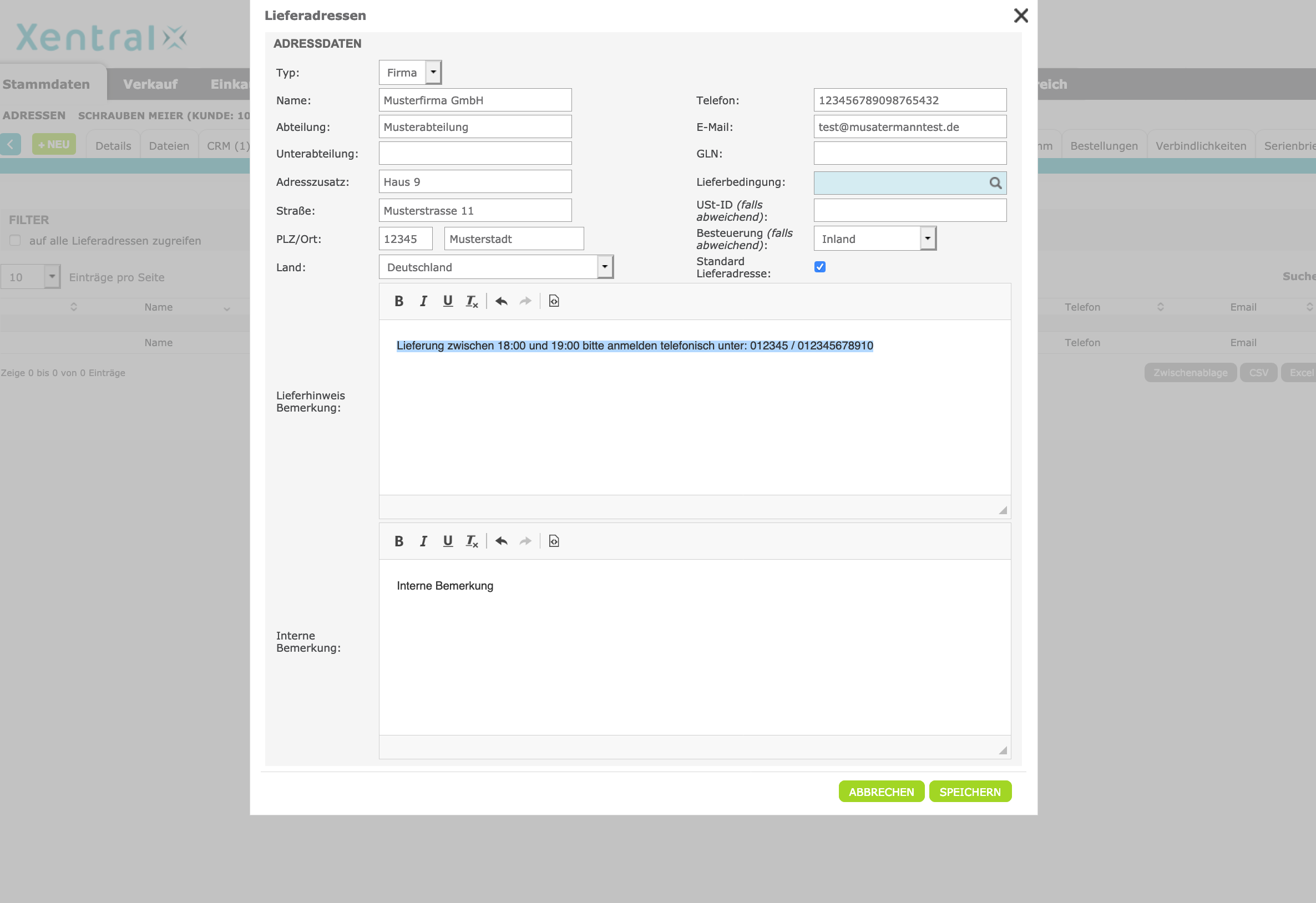Open source code view in Interne Bemerkung editor
Image resolution: width=1316 pixels, height=903 pixels.
pos(554,541)
